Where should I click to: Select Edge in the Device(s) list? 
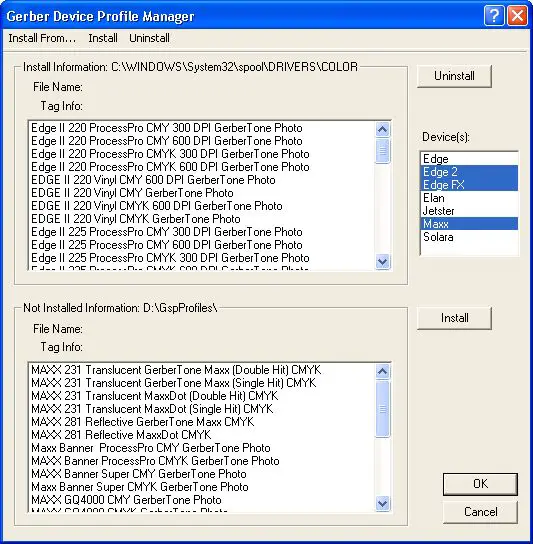coord(469,159)
